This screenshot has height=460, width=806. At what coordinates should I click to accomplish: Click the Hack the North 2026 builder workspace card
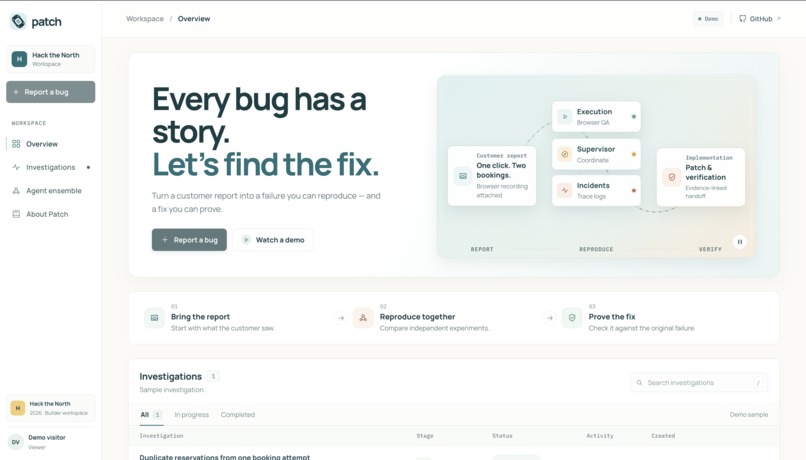[x=50, y=408]
